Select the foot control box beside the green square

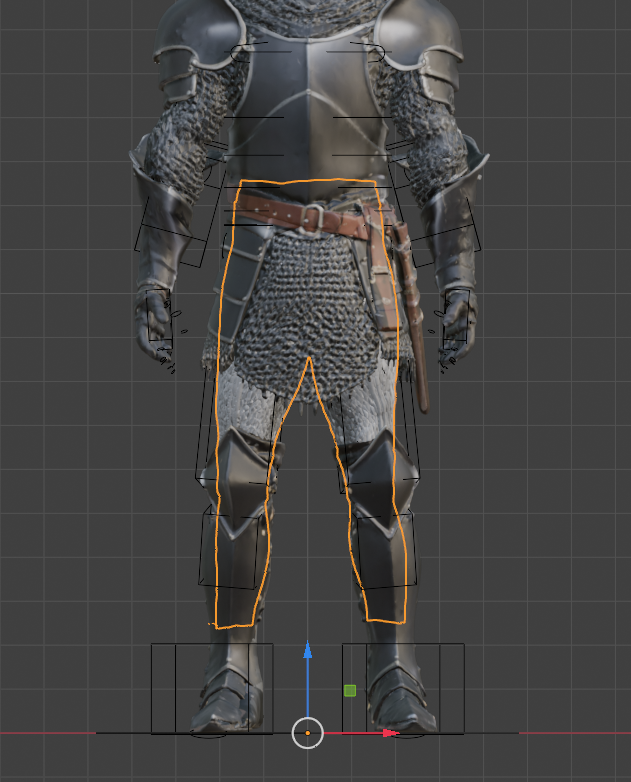point(403,688)
